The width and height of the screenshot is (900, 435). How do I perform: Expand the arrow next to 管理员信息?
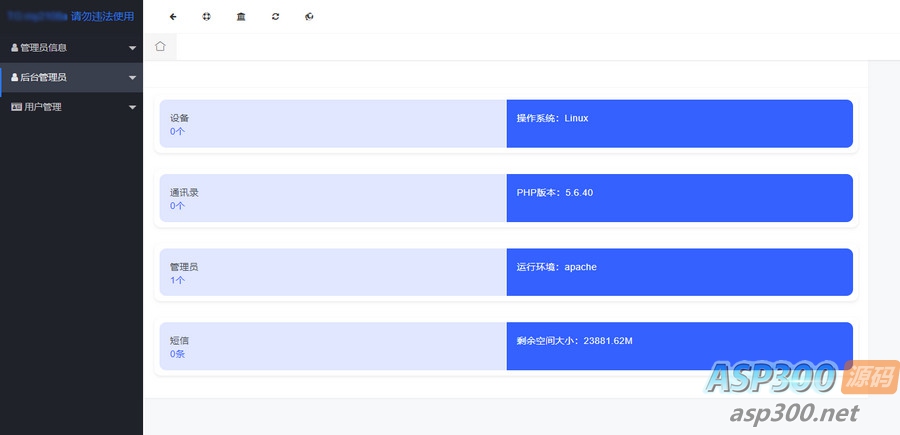[x=133, y=48]
